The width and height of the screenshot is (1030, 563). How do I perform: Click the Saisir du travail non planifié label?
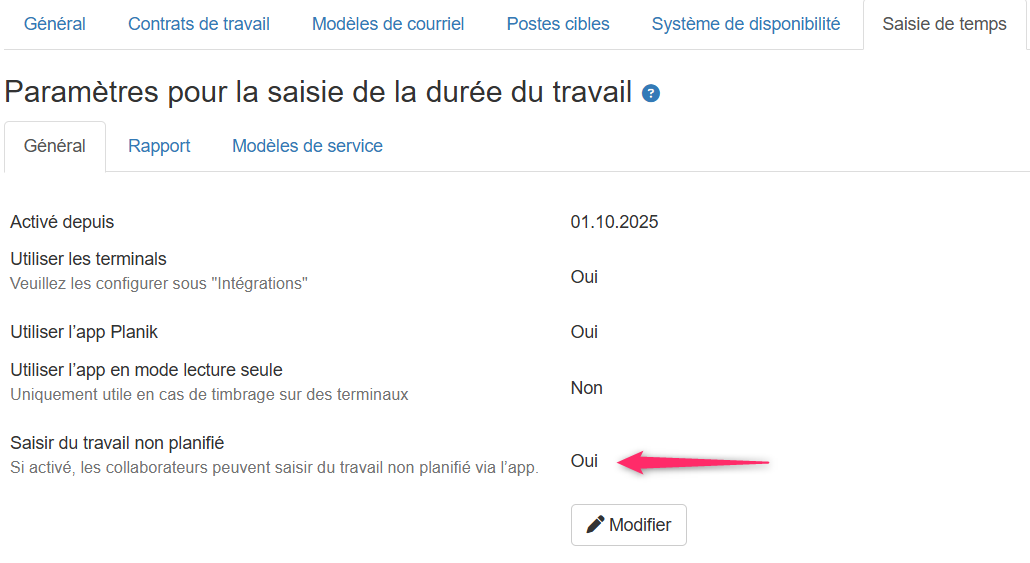117,443
